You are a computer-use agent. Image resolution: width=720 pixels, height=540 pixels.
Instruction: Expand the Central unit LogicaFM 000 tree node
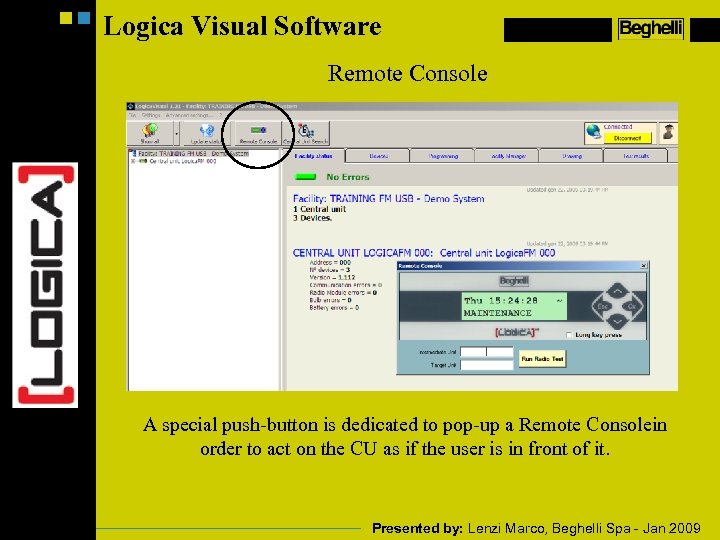[x=133, y=161]
